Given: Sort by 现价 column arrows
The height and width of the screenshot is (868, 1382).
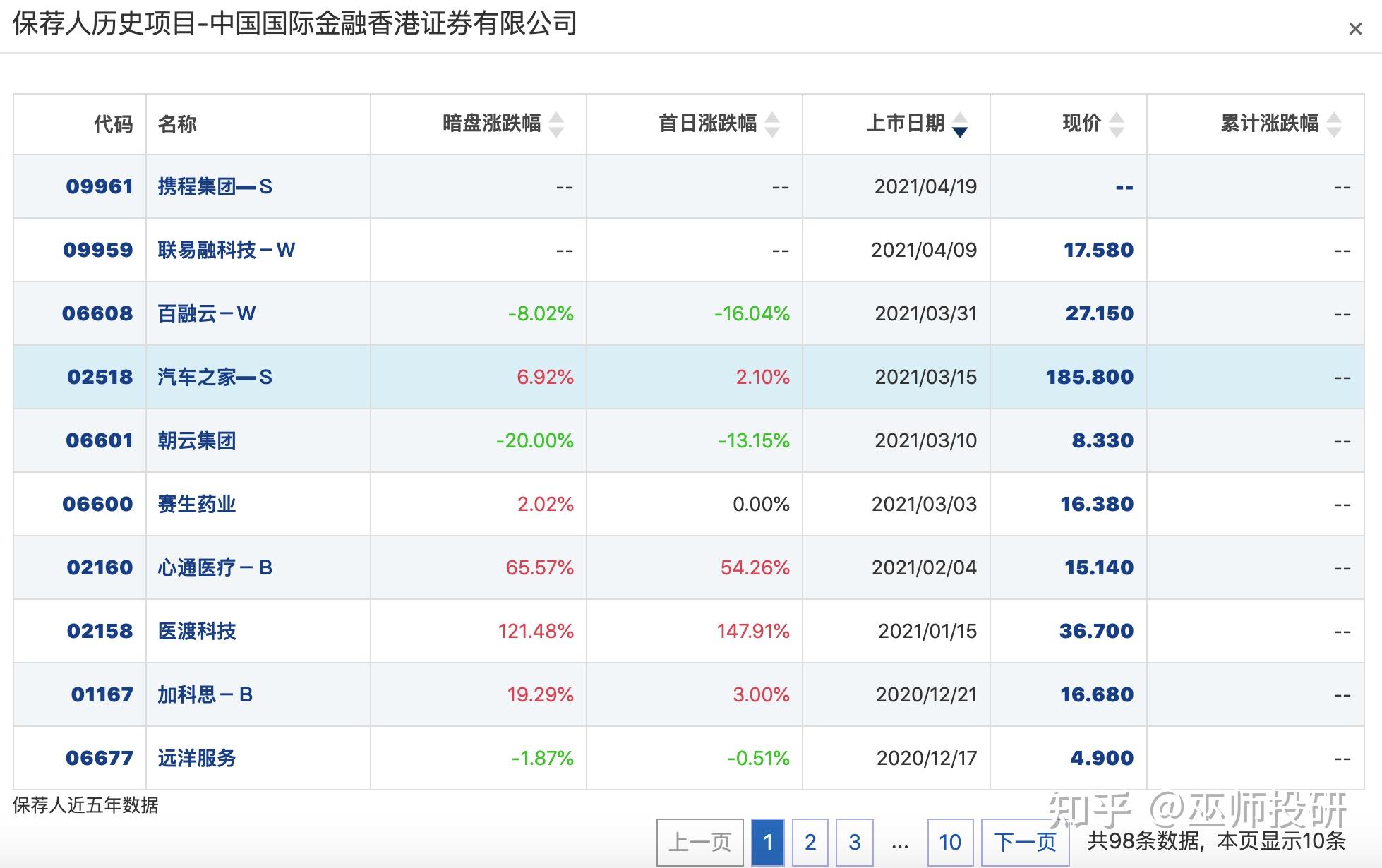Looking at the screenshot, I should 1117,125.
